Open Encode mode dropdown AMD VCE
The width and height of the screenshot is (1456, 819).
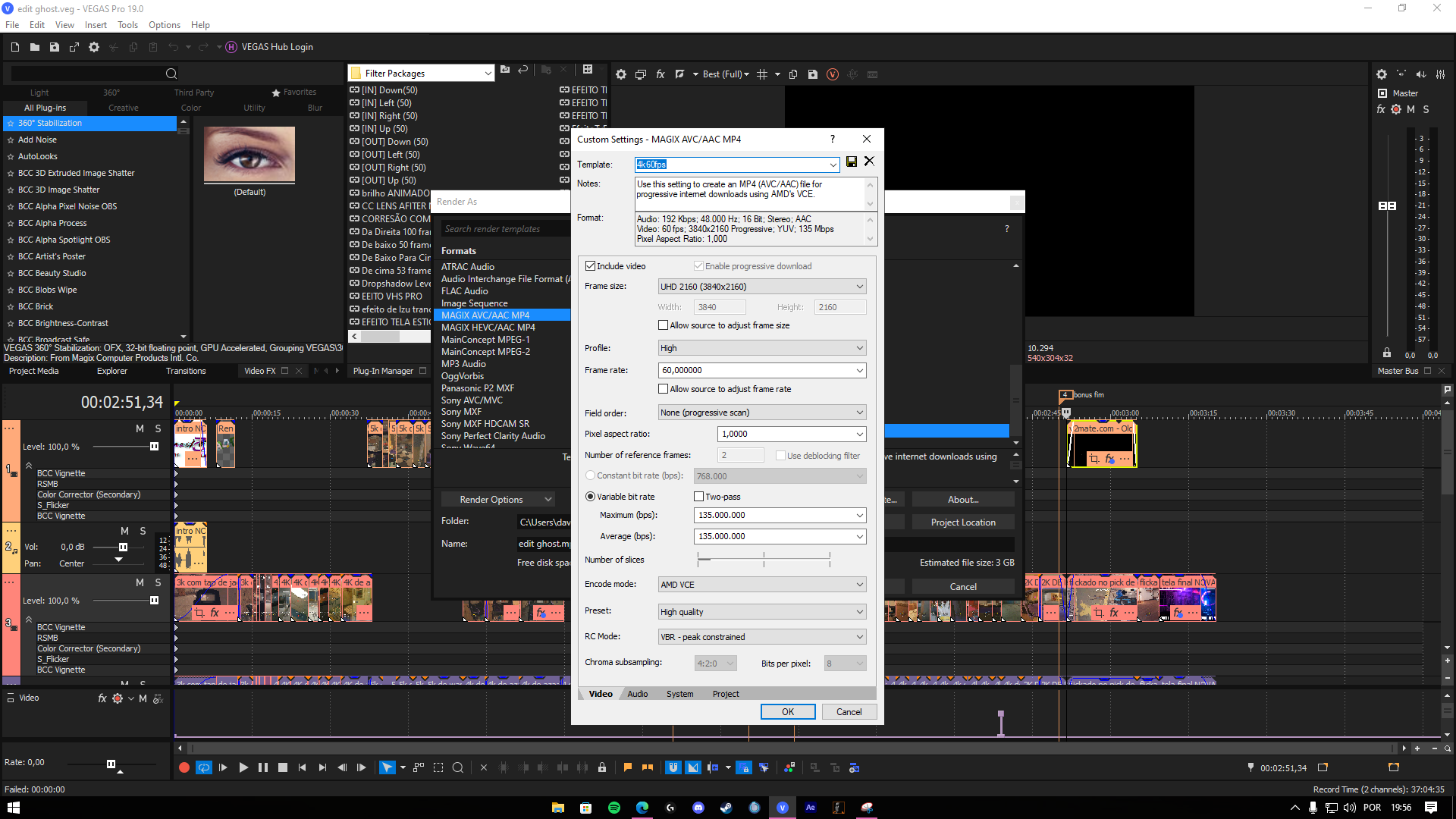click(x=762, y=585)
